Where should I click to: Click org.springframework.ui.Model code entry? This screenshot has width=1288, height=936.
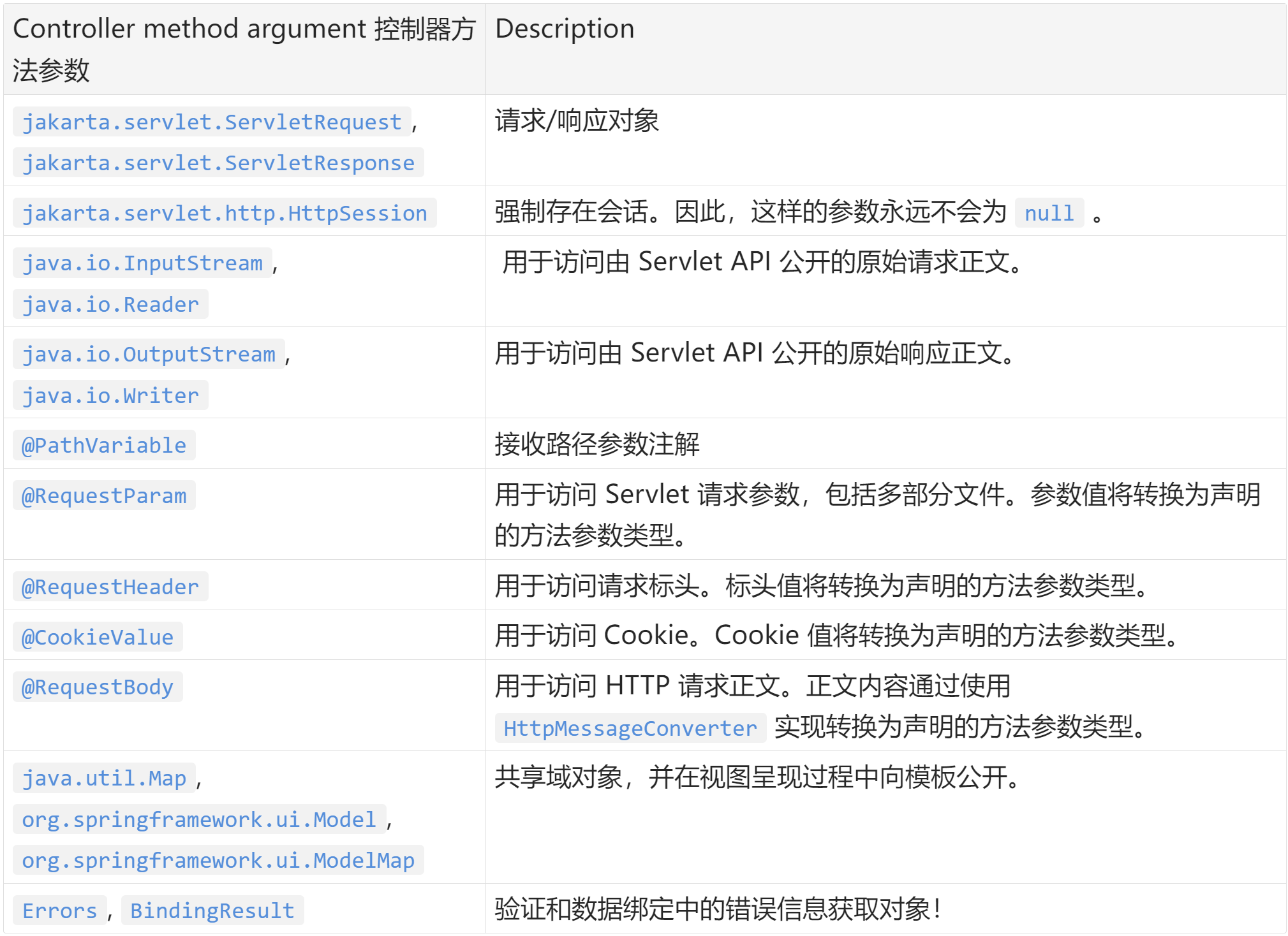tap(199, 819)
